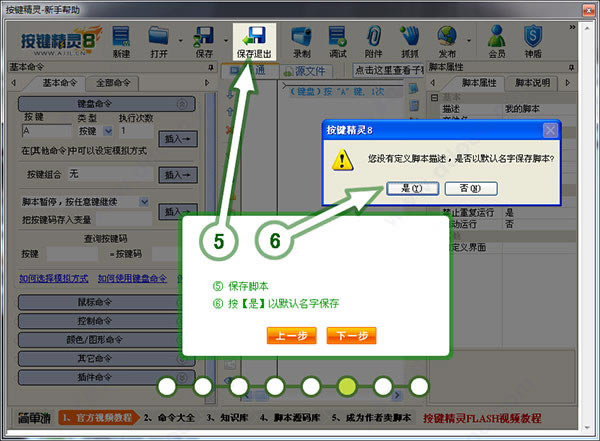This screenshot has height=441, width=600.
Task: Click the toolbar overflow » chevron
Action: pyautogui.click(x=572, y=27)
